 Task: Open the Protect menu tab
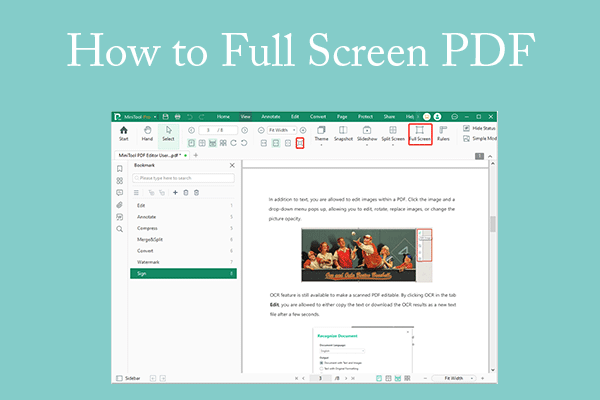click(x=365, y=116)
